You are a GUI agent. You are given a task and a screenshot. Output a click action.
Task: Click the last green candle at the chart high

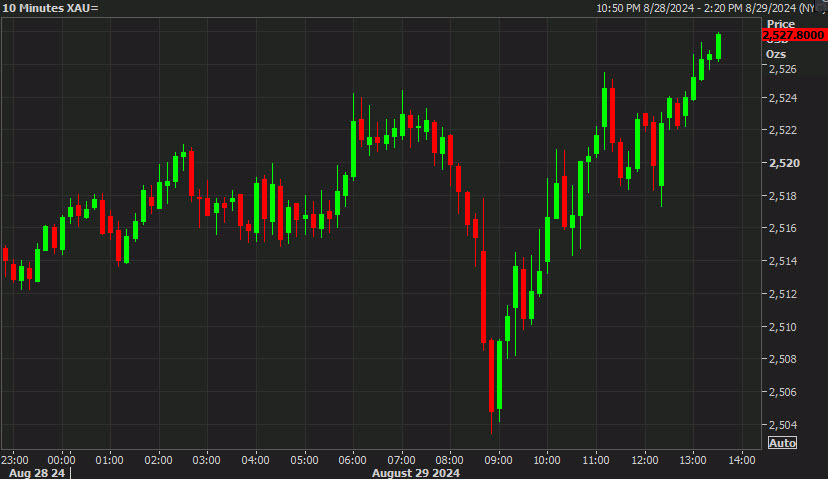pyautogui.click(x=719, y=46)
